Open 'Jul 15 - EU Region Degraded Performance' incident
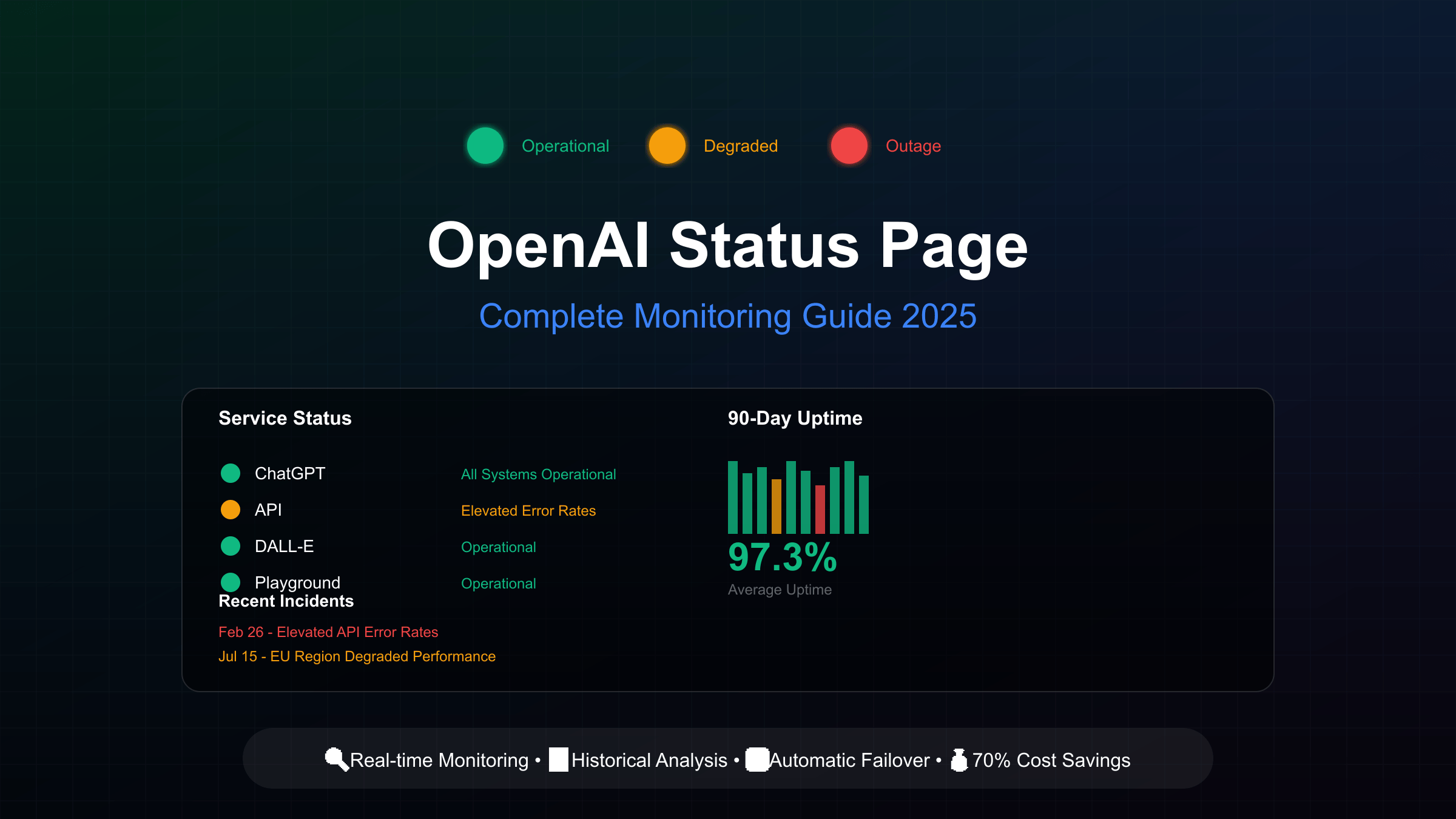The image size is (1456, 819). click(357, 656)
